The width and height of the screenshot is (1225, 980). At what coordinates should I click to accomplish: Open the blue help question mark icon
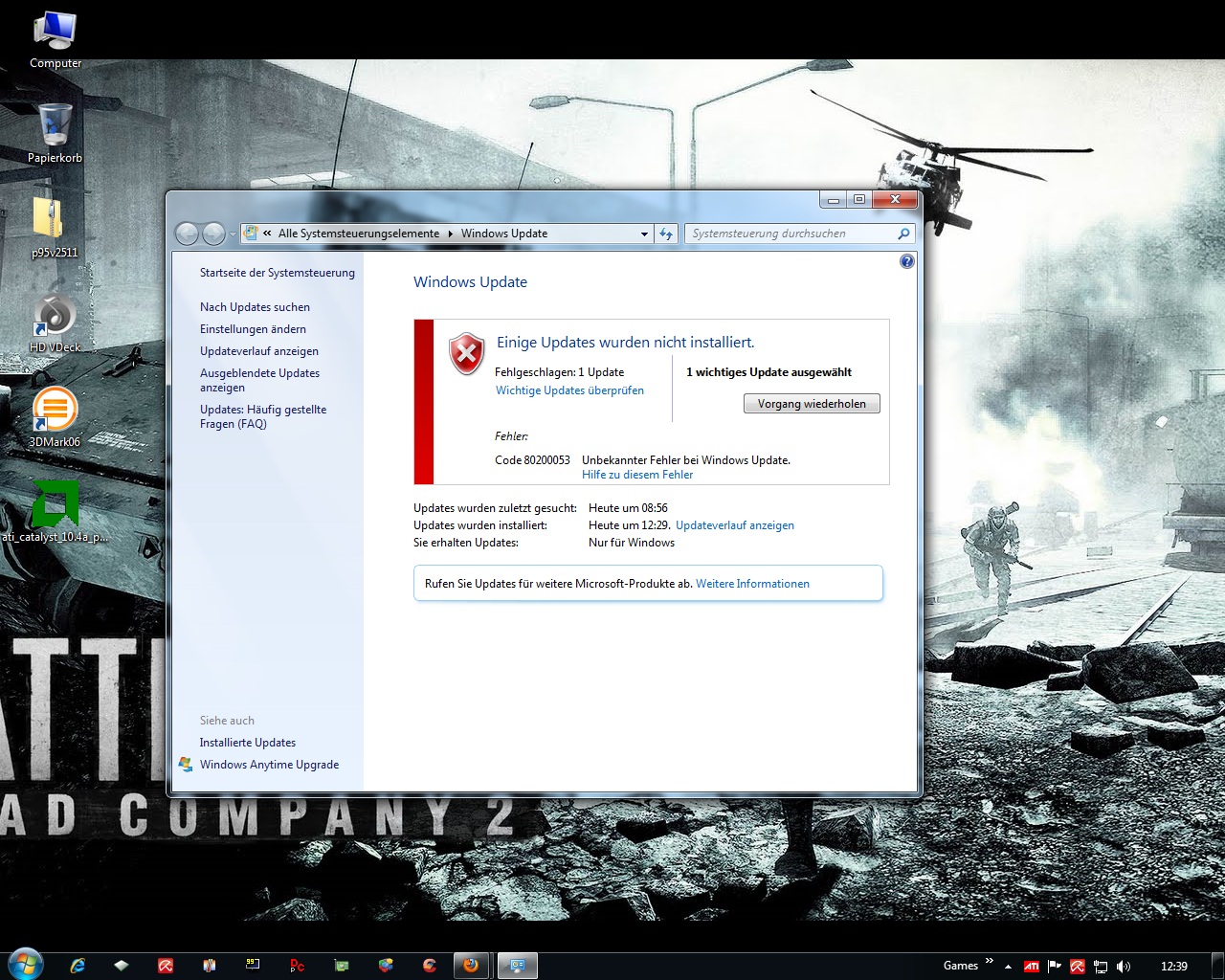(x=907, y=261)
